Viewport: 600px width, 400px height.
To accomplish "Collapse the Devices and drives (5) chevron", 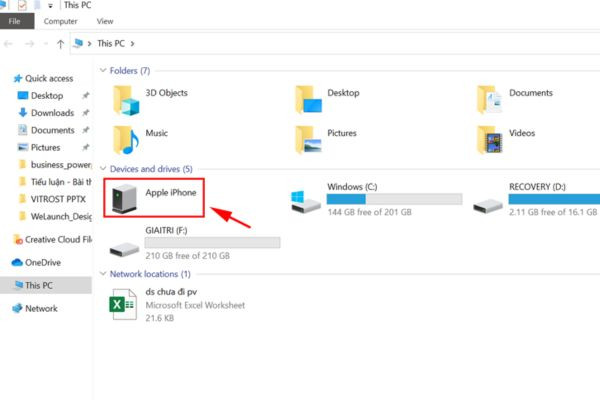I will coord(103,168).
